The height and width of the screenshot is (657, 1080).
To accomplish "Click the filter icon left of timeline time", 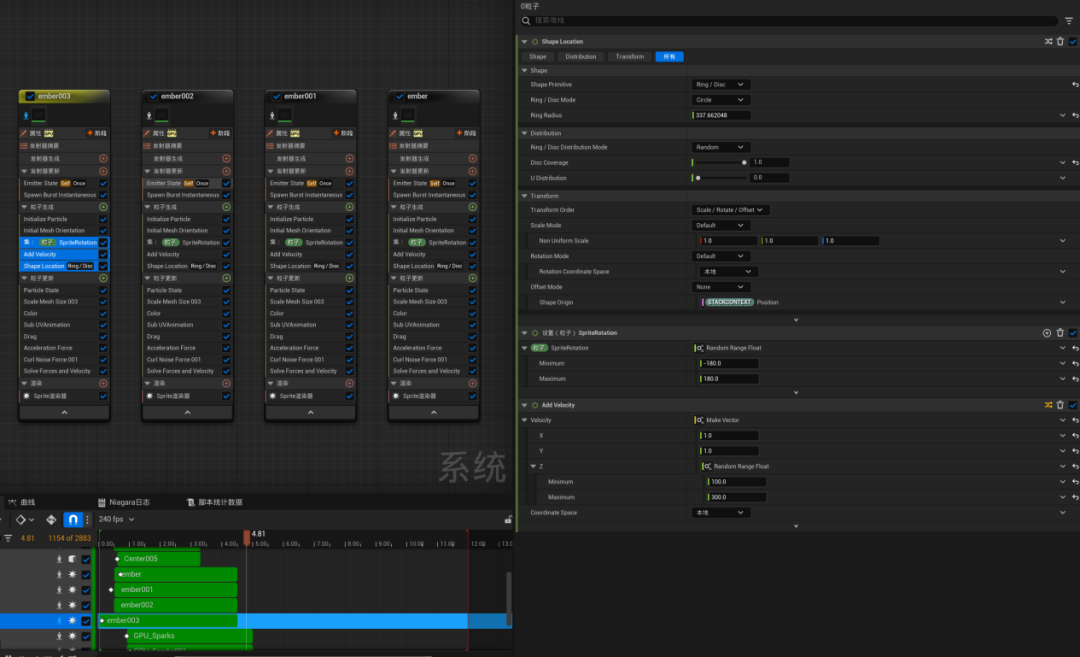I will 8,539.
